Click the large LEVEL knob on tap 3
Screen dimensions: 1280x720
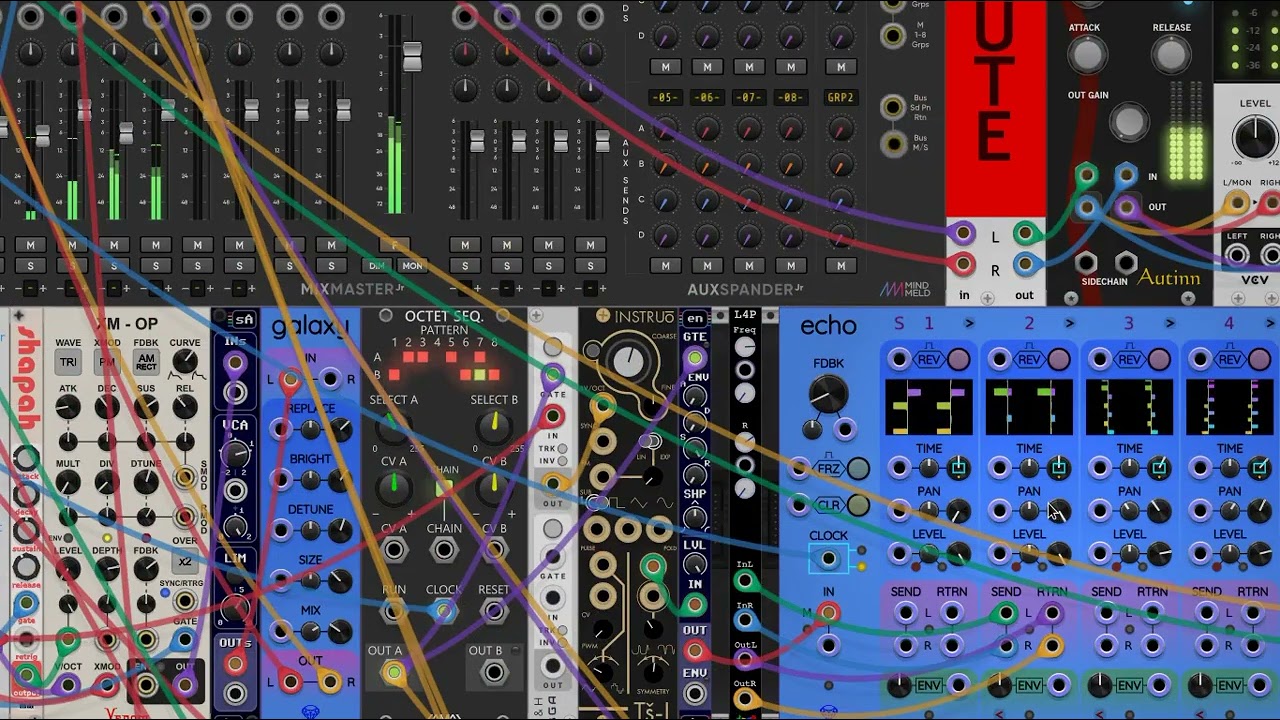pyautogui.click(x=1158, y=553)
